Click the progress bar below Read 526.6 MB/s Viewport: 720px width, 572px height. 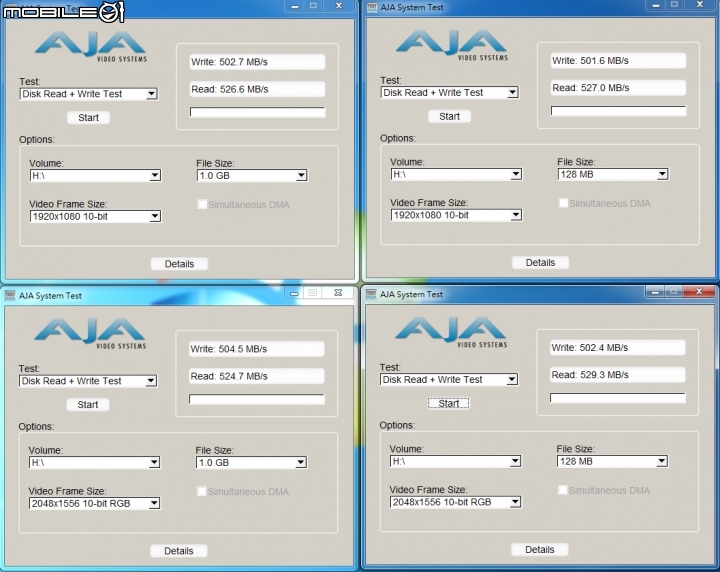coord(257,112)
